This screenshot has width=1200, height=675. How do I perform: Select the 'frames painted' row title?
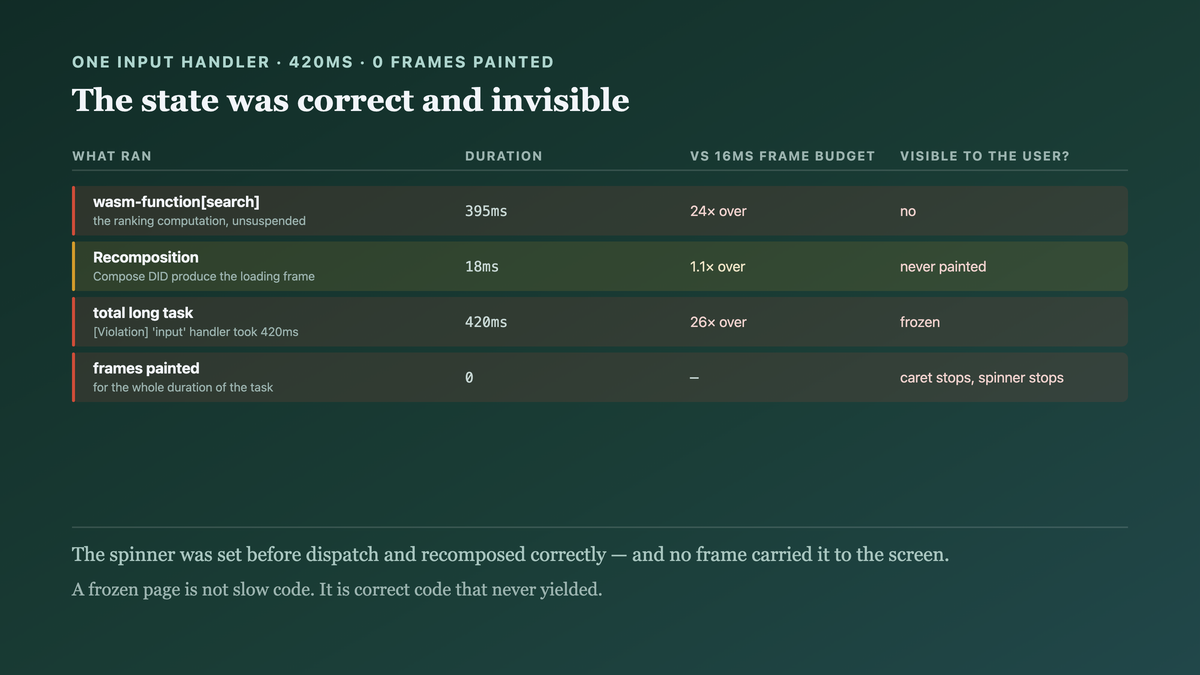click(146, 368)
